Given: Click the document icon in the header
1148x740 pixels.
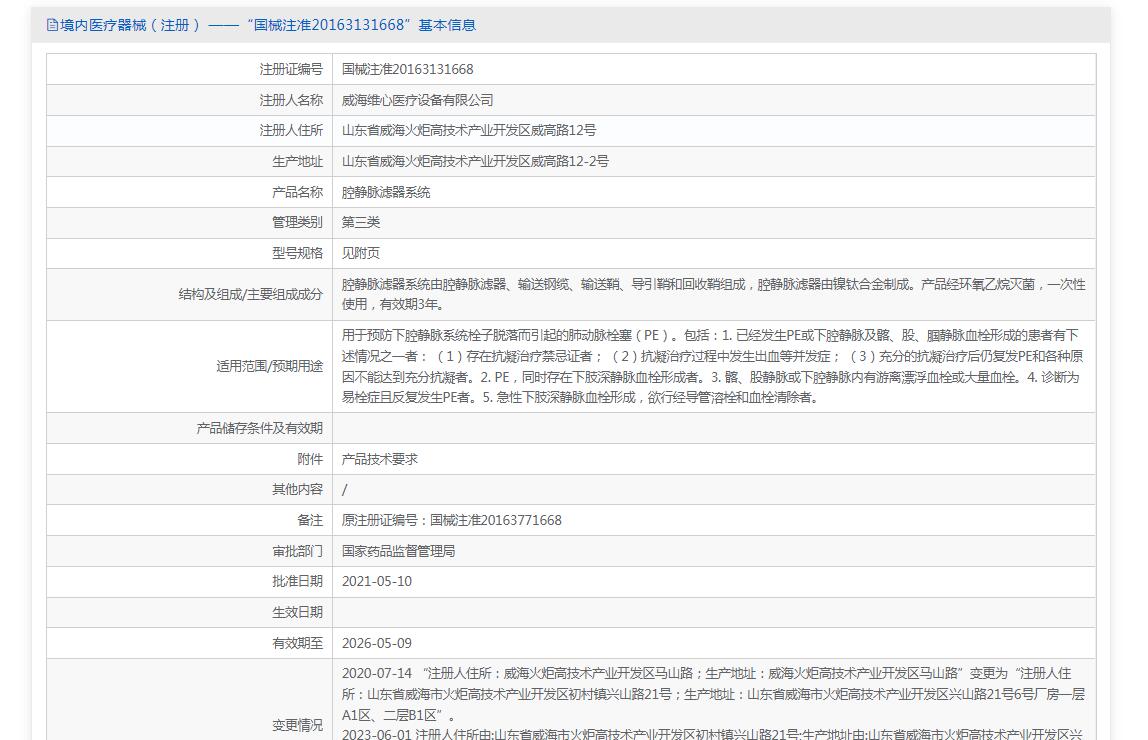Looking at the screenshot, I should pyautogui.click(x=52, y=25).
